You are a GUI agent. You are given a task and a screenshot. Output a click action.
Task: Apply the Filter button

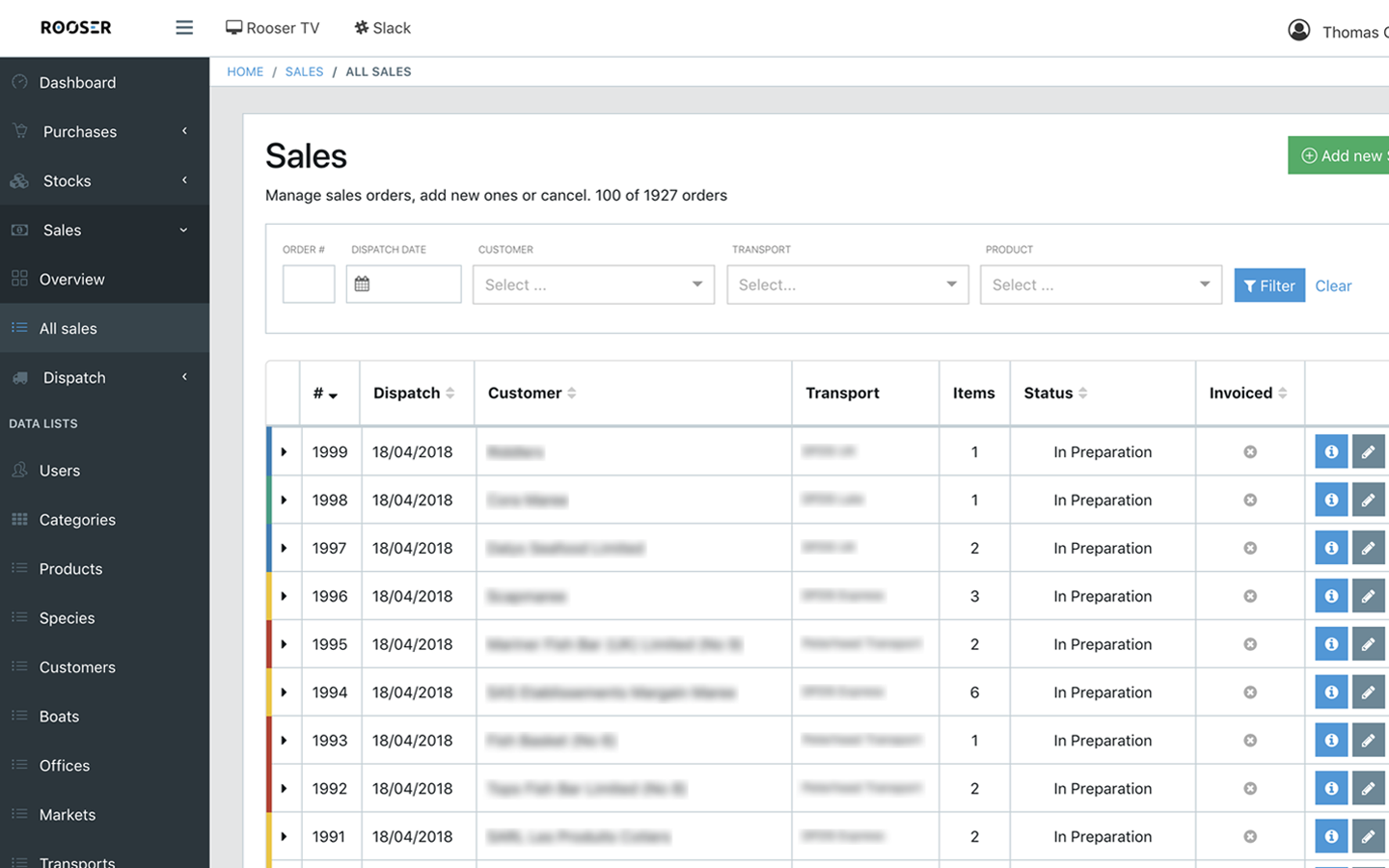pyautogui.click(x=1269, y=285)
